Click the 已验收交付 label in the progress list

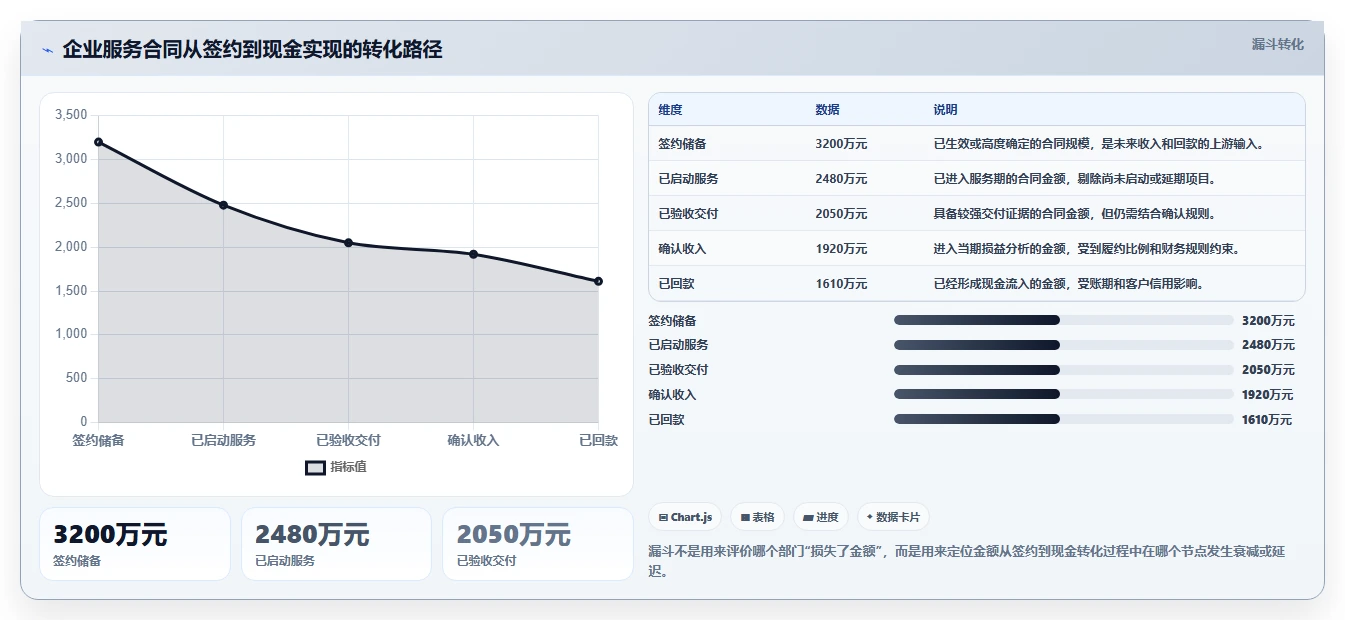[678, 370]
